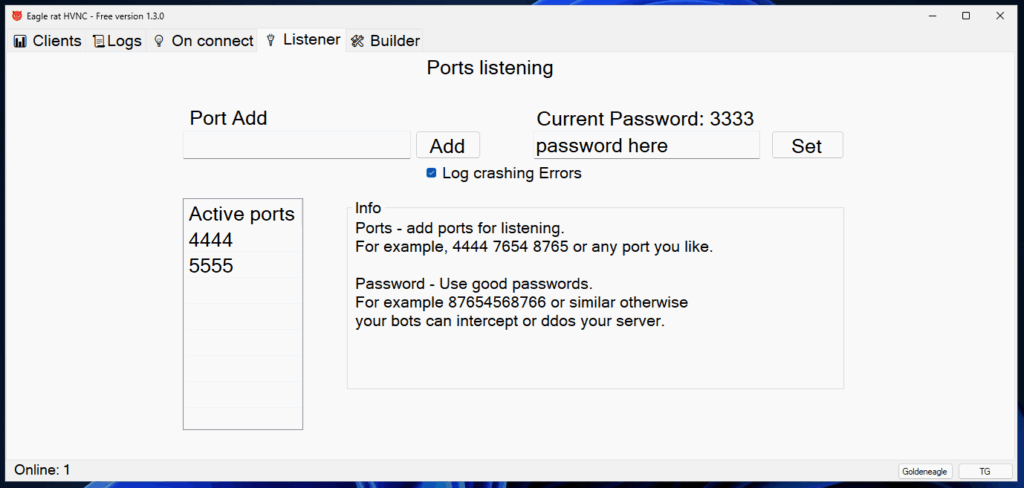Click the red app icon in title bar
1024x488 pixels.
pos(16,16)
